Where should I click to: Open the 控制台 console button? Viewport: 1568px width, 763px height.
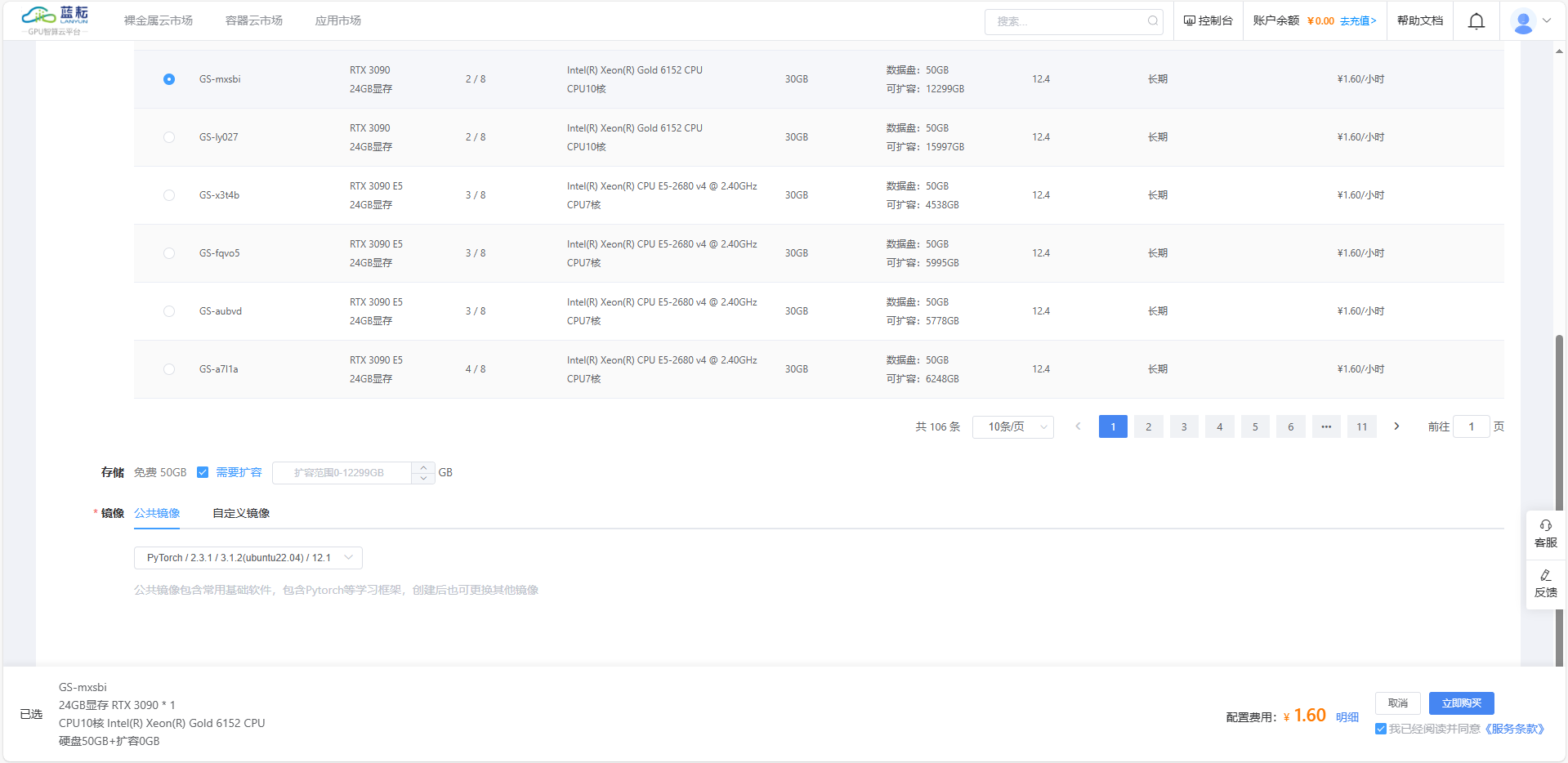[1208, 21]
